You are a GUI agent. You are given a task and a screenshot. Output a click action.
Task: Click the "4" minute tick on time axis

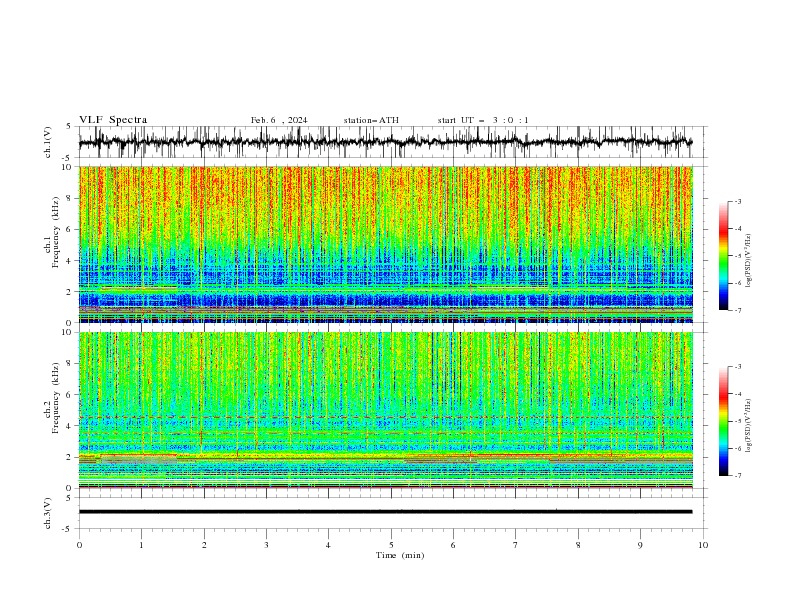[328, 545]
